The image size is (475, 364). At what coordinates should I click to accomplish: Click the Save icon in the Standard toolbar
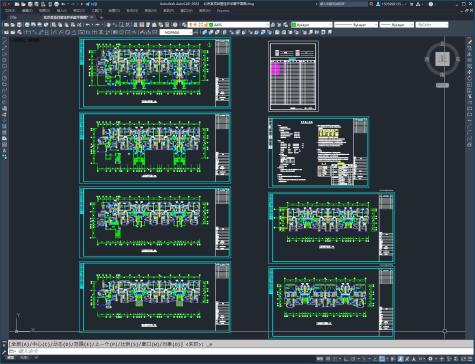coord(19,25)
